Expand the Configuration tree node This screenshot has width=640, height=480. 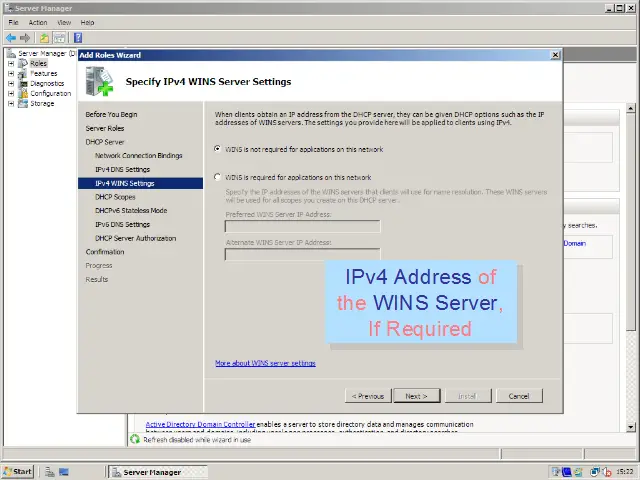tap(11, 93)
